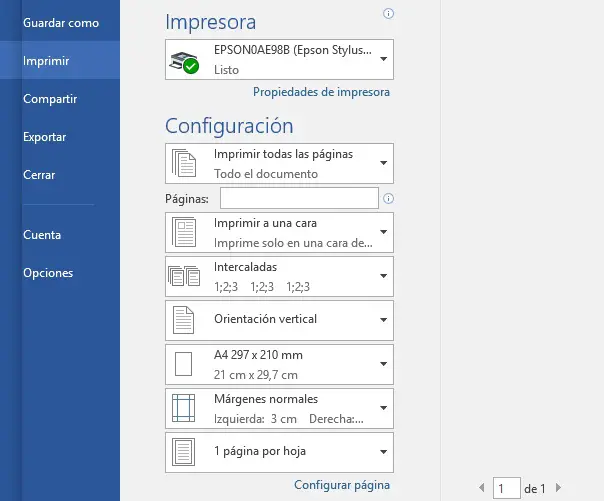Choose Cerrar in the sidebar

(x=39, y=174)
